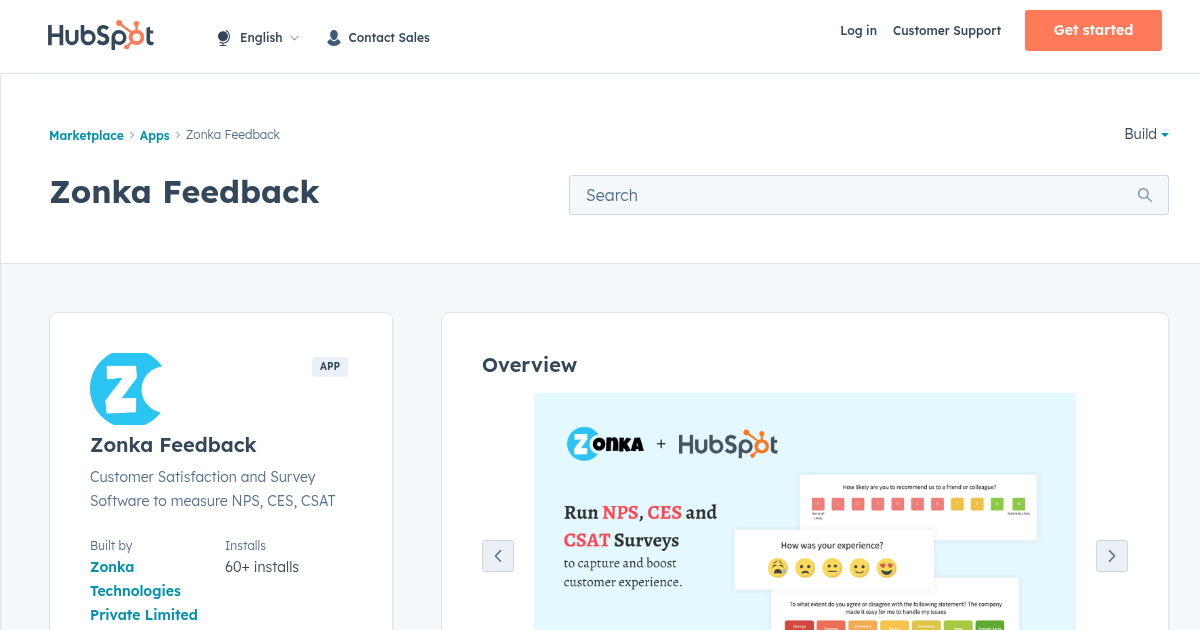
Task: Click Log in
Action: [x=858, y=31]
